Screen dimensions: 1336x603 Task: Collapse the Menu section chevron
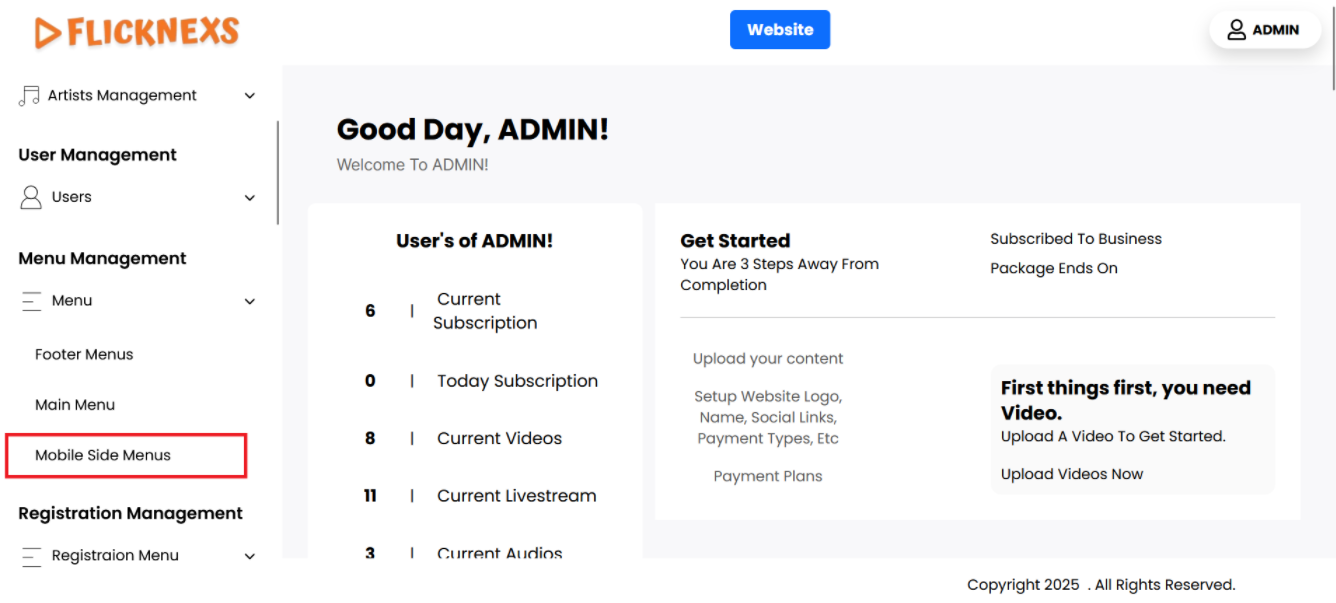(x=250, y=301)
